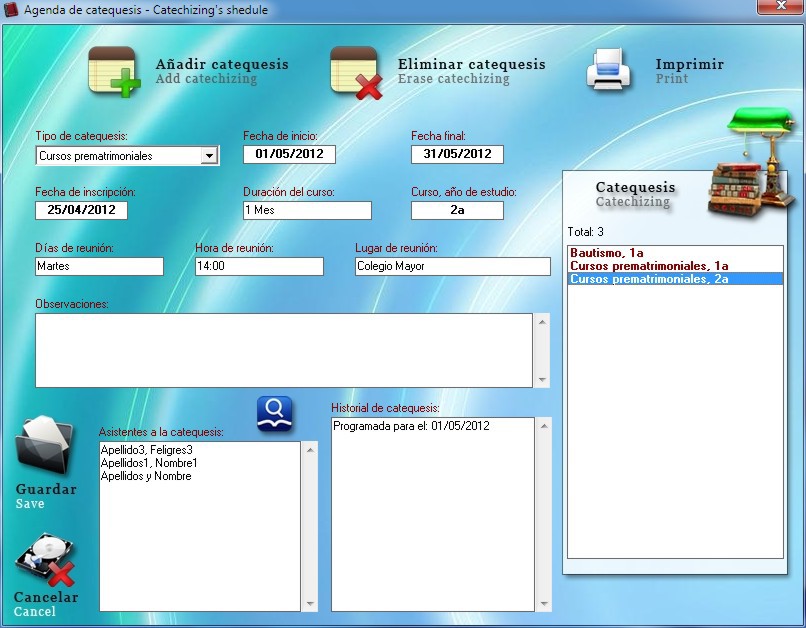Image resolution: width=806 pixels, height=628 pixels.
Task: Click the search attendees magnifier icon
Action: [x=274, y=414]
